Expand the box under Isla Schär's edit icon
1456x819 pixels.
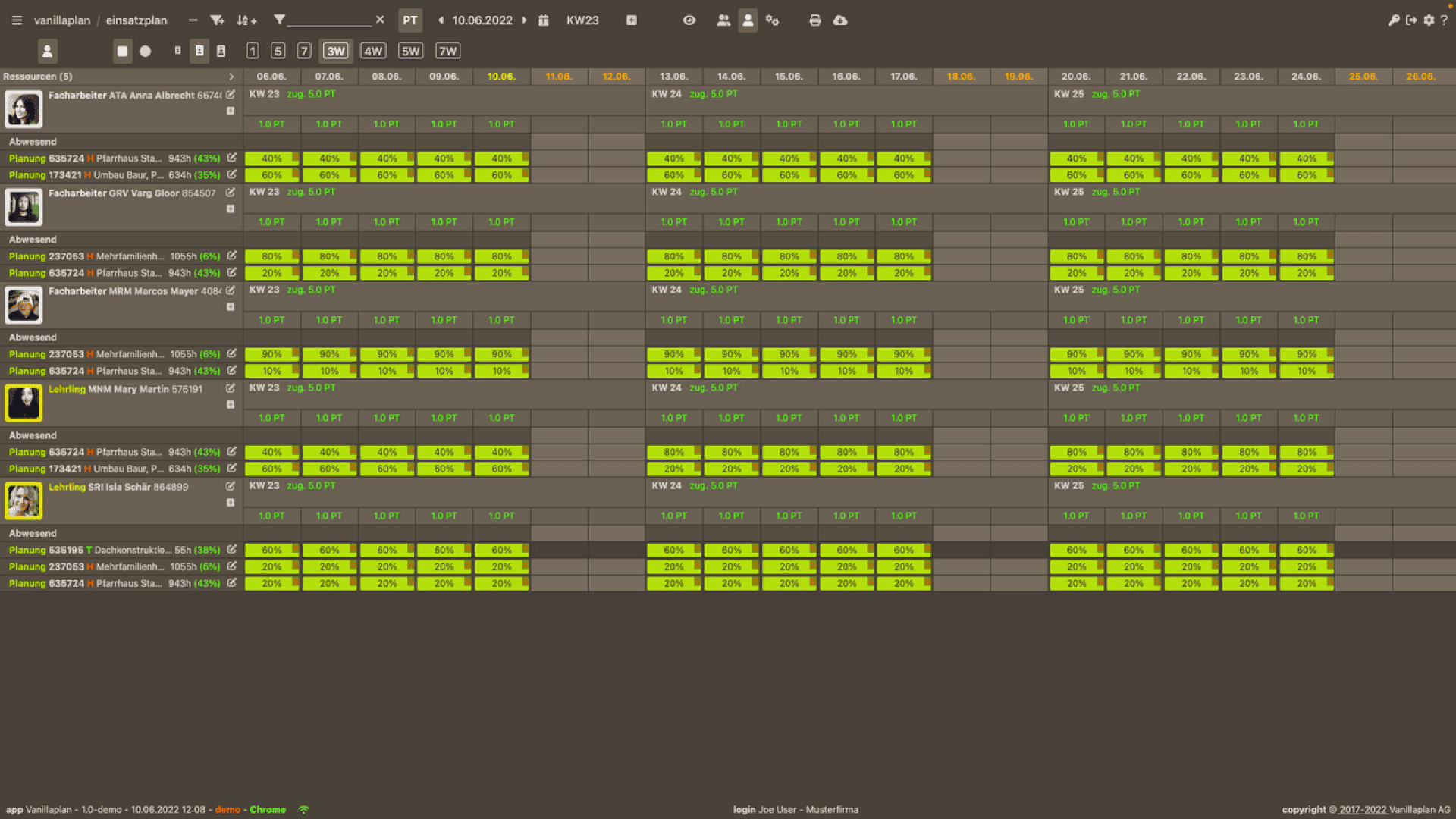coord(231,502)
